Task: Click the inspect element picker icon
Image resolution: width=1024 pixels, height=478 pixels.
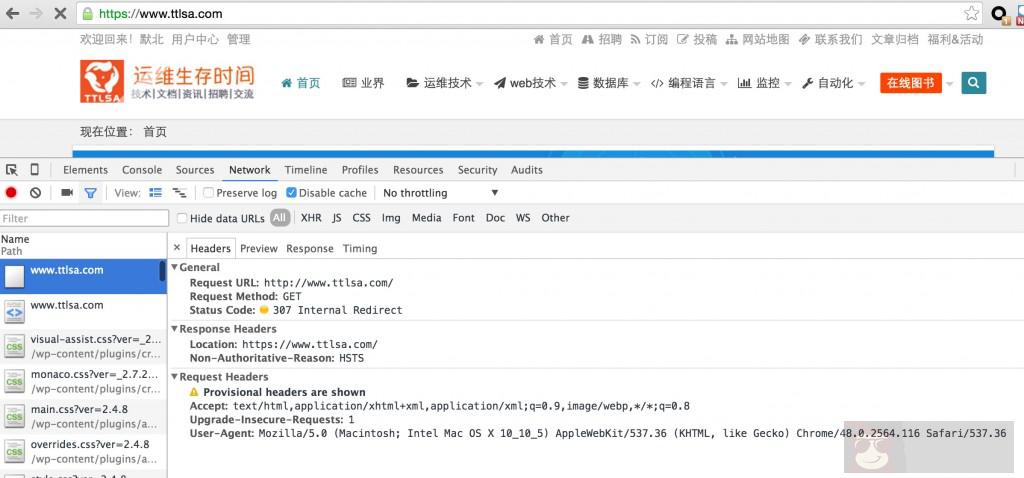Action: tap(12, 170)
